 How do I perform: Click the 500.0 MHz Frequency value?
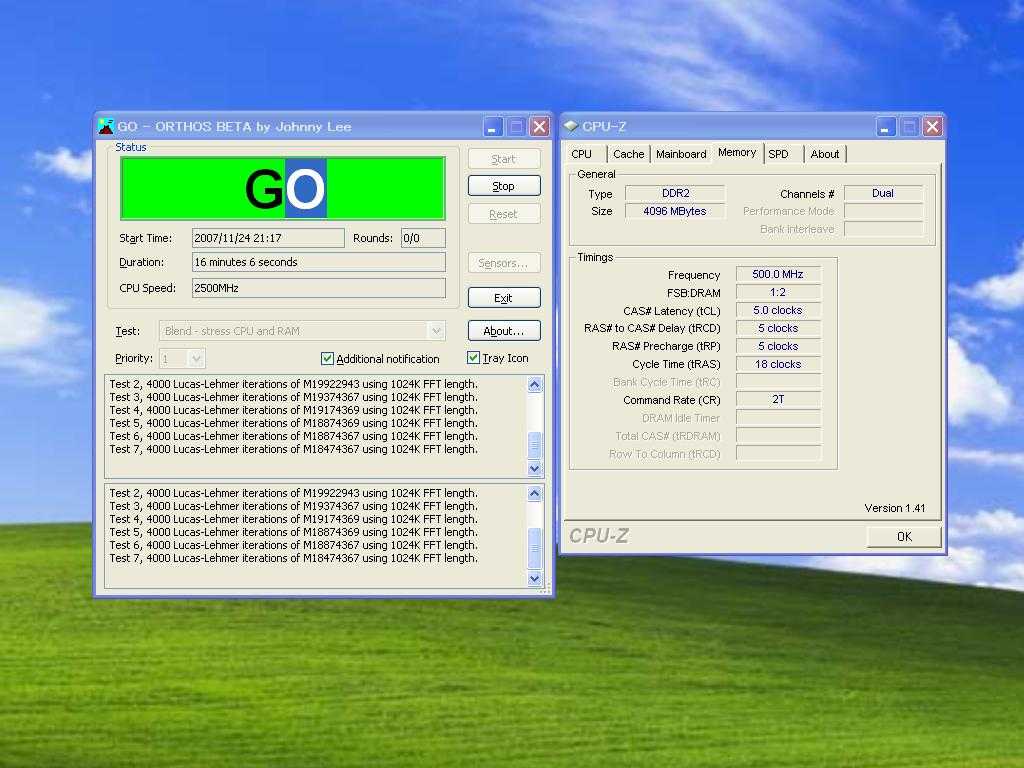click(778, 274)
